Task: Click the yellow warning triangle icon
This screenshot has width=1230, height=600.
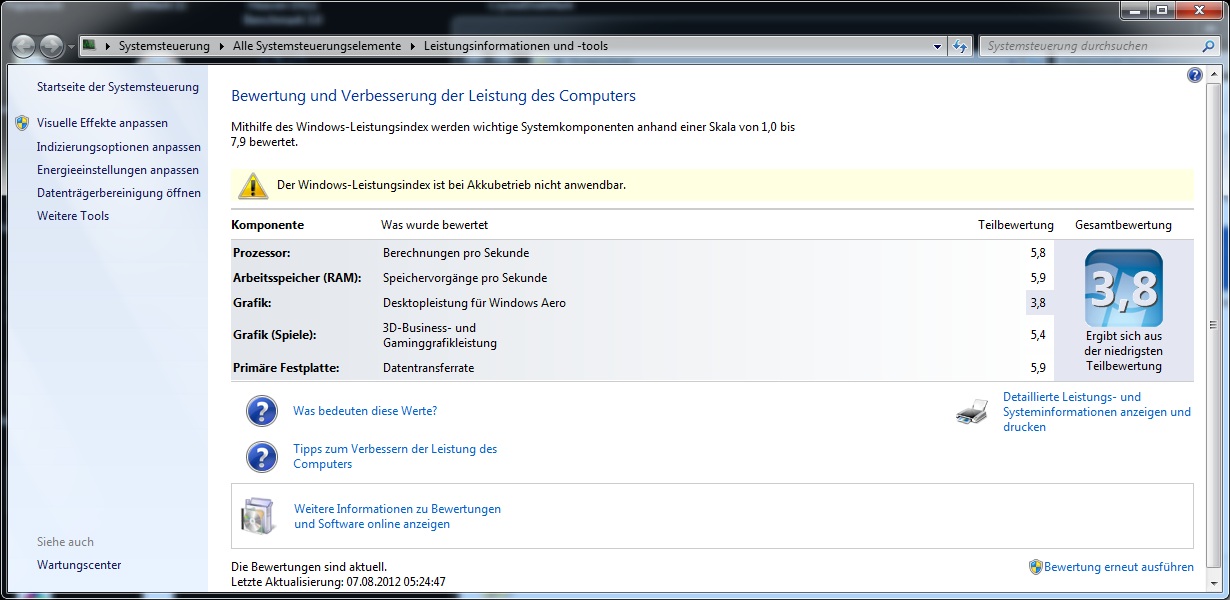Action: coord(253,185)
